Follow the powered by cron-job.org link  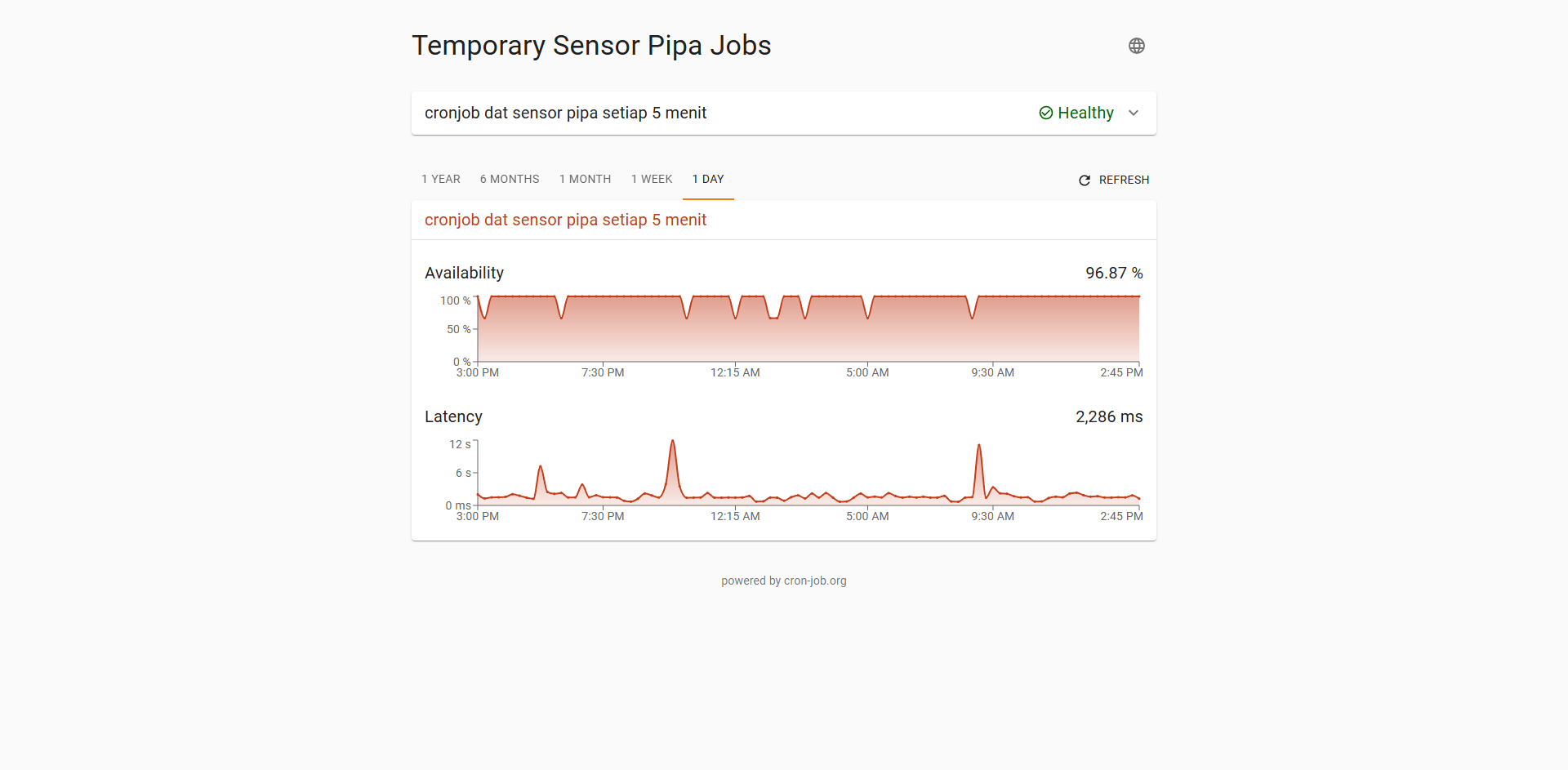pyautogui.click(x=784, y=581)
